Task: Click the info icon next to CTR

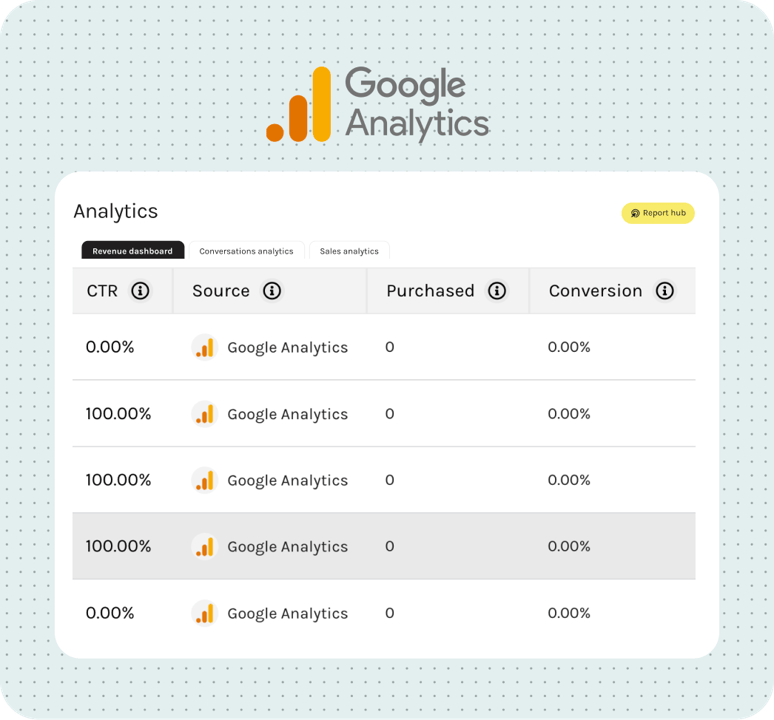Action: [140, 291]
